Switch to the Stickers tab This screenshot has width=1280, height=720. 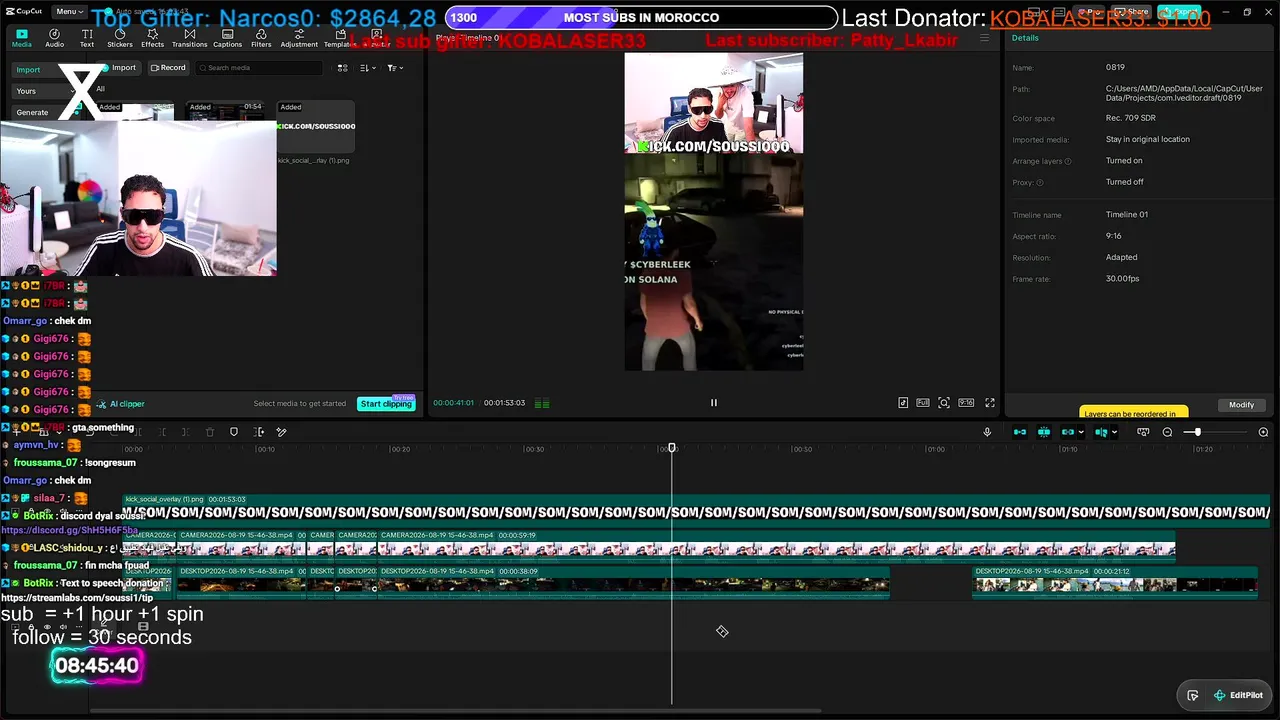point(120,38)
